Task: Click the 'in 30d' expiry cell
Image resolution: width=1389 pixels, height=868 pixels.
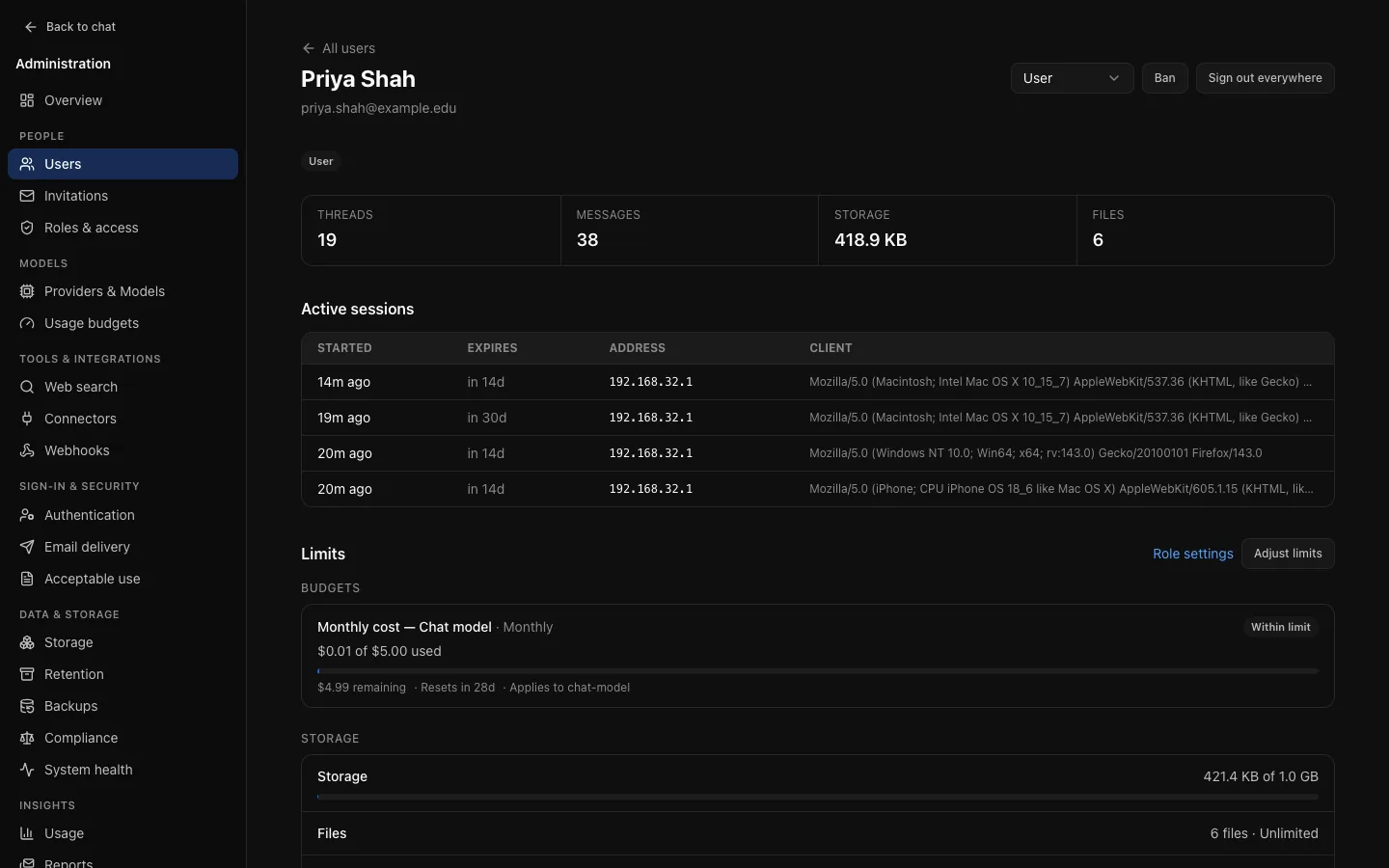Action: pos(487,418)
